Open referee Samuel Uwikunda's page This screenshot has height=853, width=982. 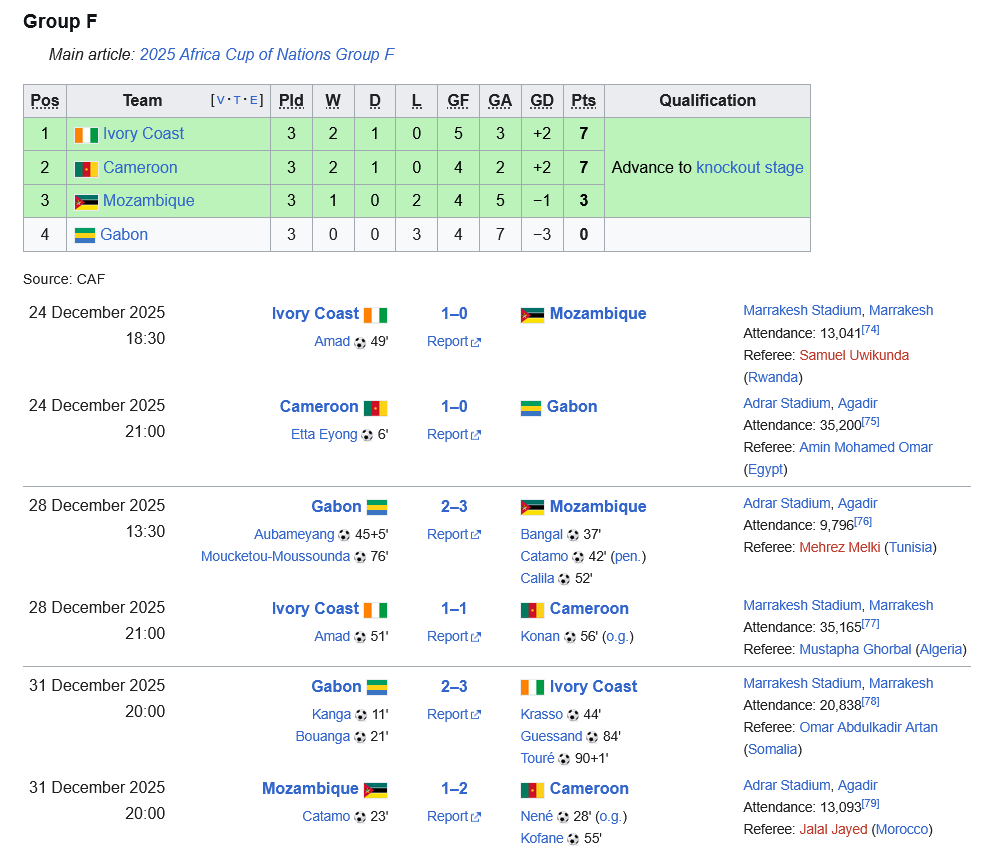click(x=853, y=355)
